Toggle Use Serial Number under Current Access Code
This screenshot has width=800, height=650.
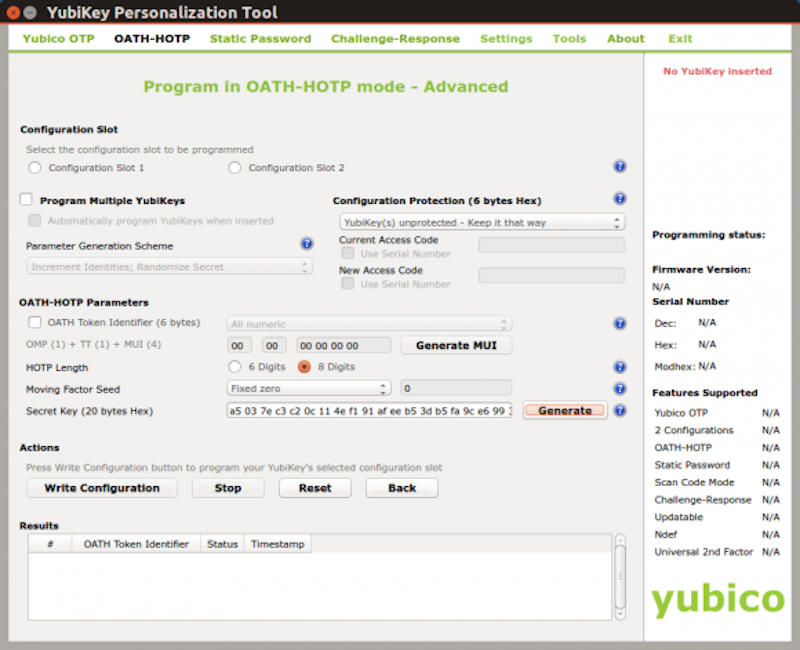click(348, 253)
